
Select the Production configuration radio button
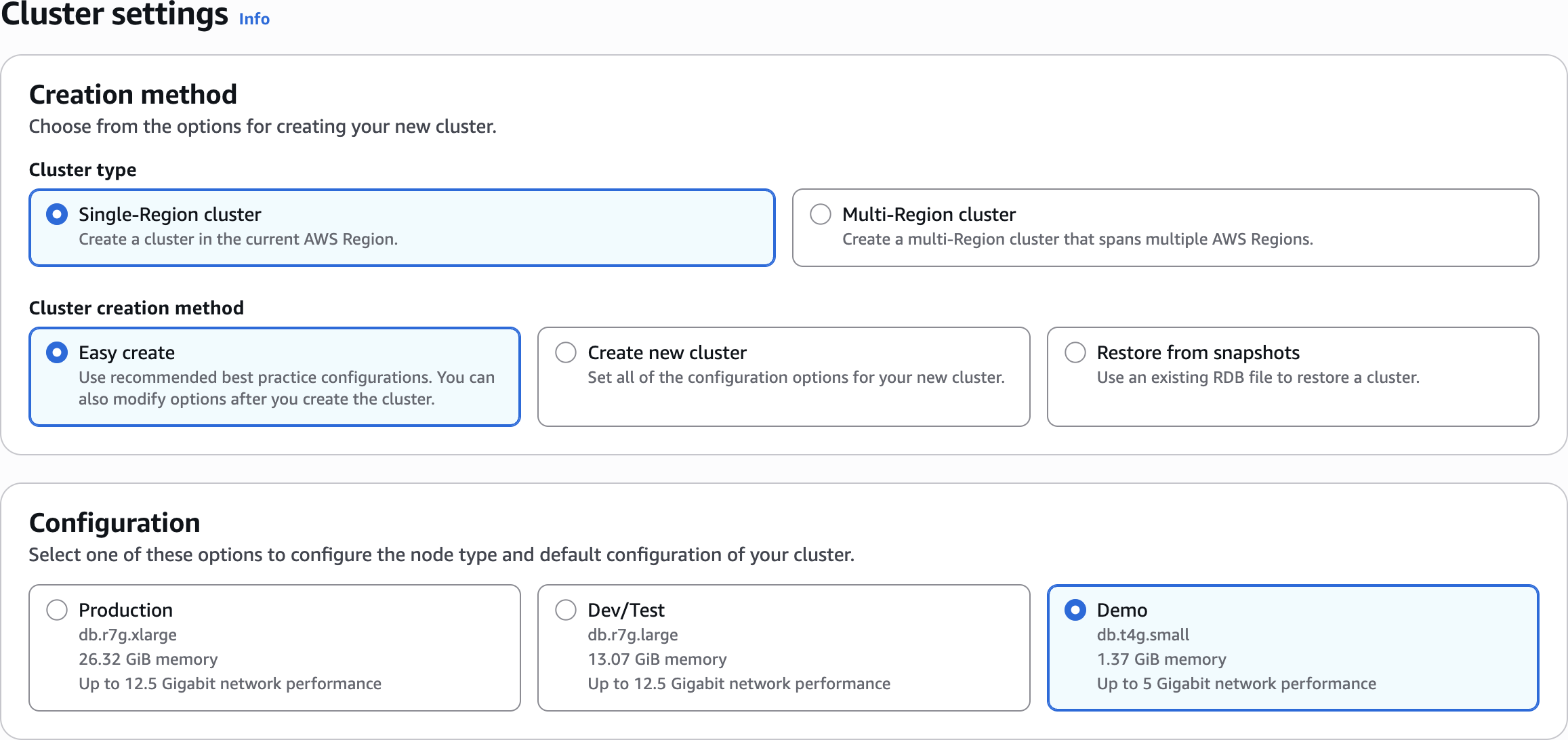pos(57,610)
